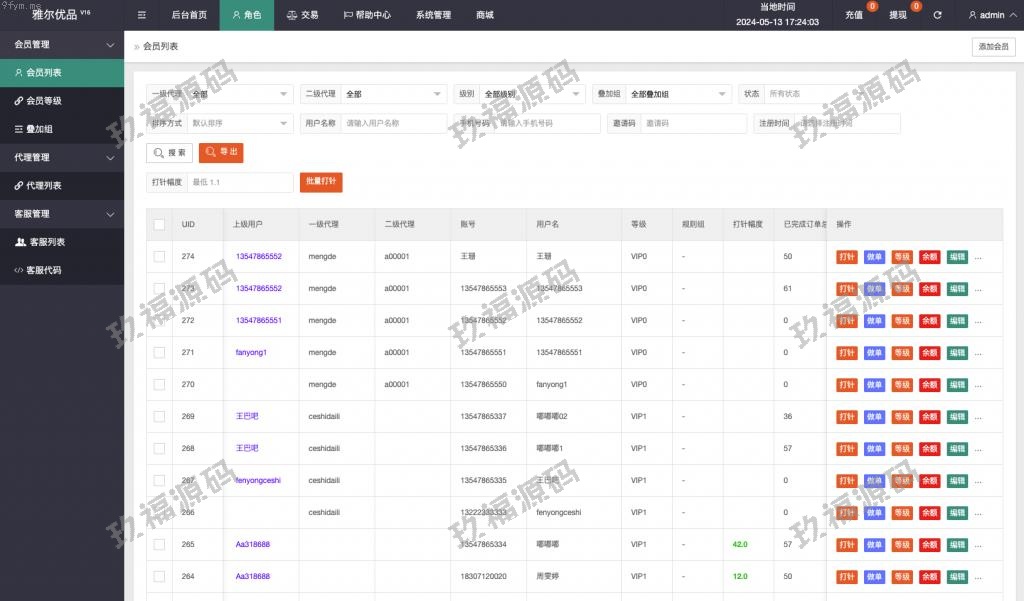Click the orange 批量打针 button
The width and height of the screenshot is (1024, 601).
321,182
